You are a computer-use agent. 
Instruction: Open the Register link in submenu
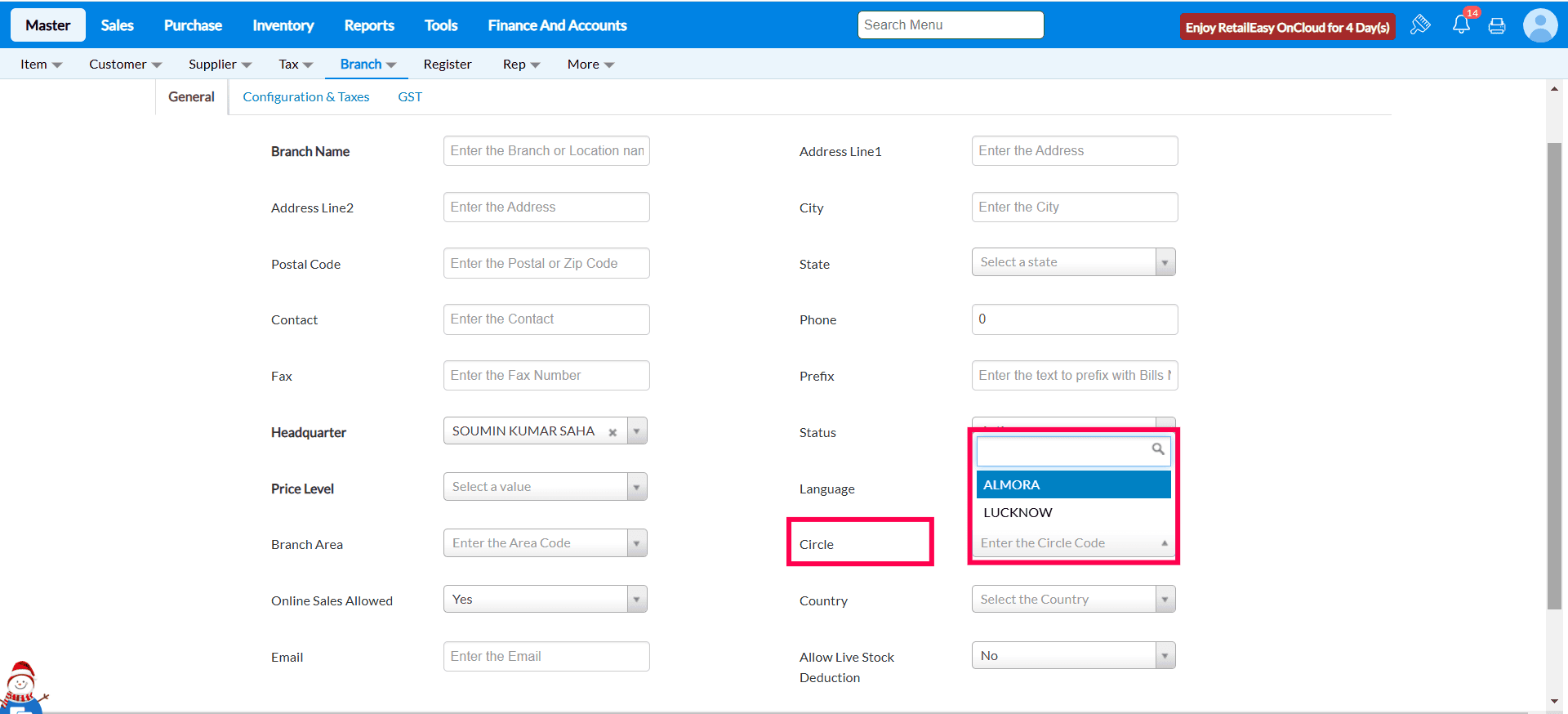(448, 64)
